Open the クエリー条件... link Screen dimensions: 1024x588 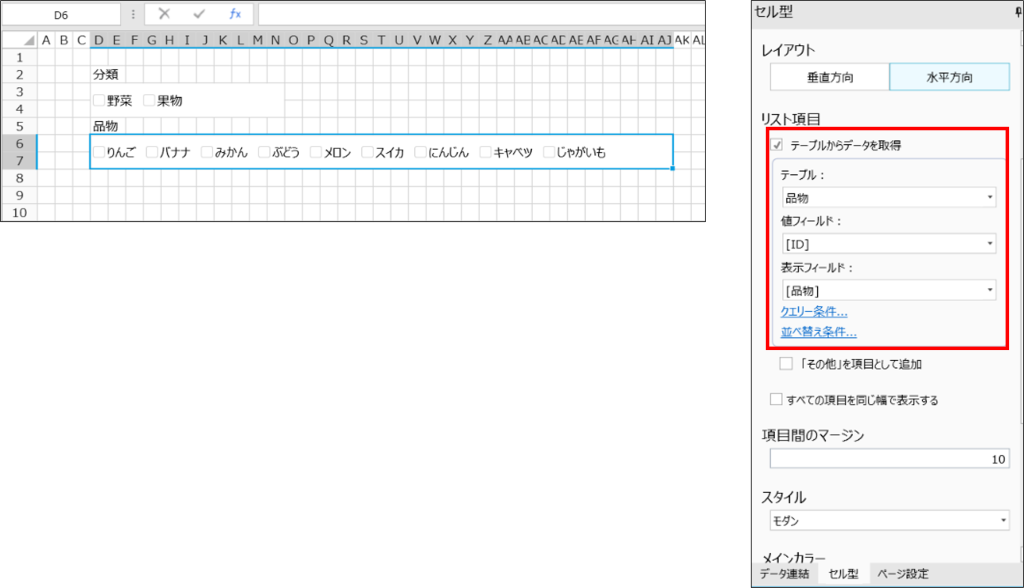(814, 312)
